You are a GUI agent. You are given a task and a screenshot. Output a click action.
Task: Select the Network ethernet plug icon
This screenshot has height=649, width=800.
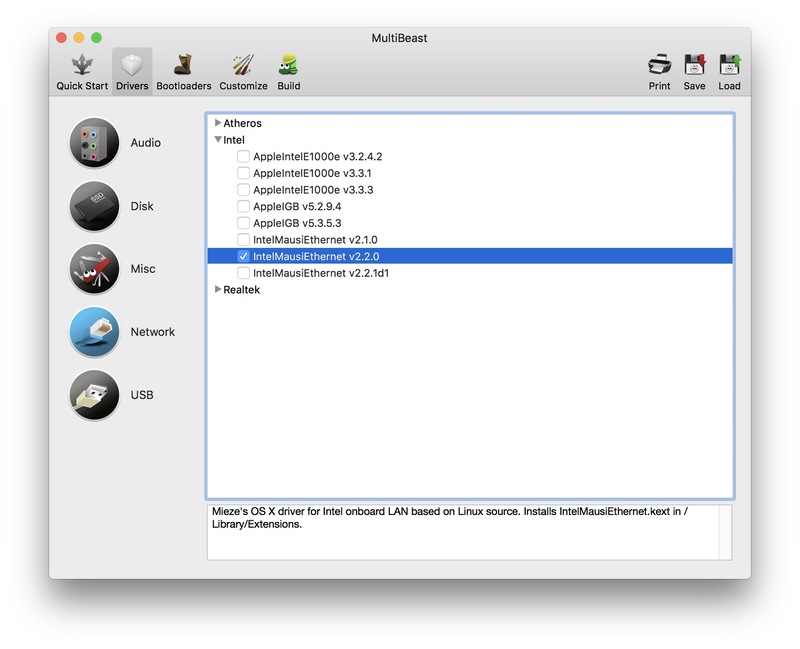click(x=94, y=332)
